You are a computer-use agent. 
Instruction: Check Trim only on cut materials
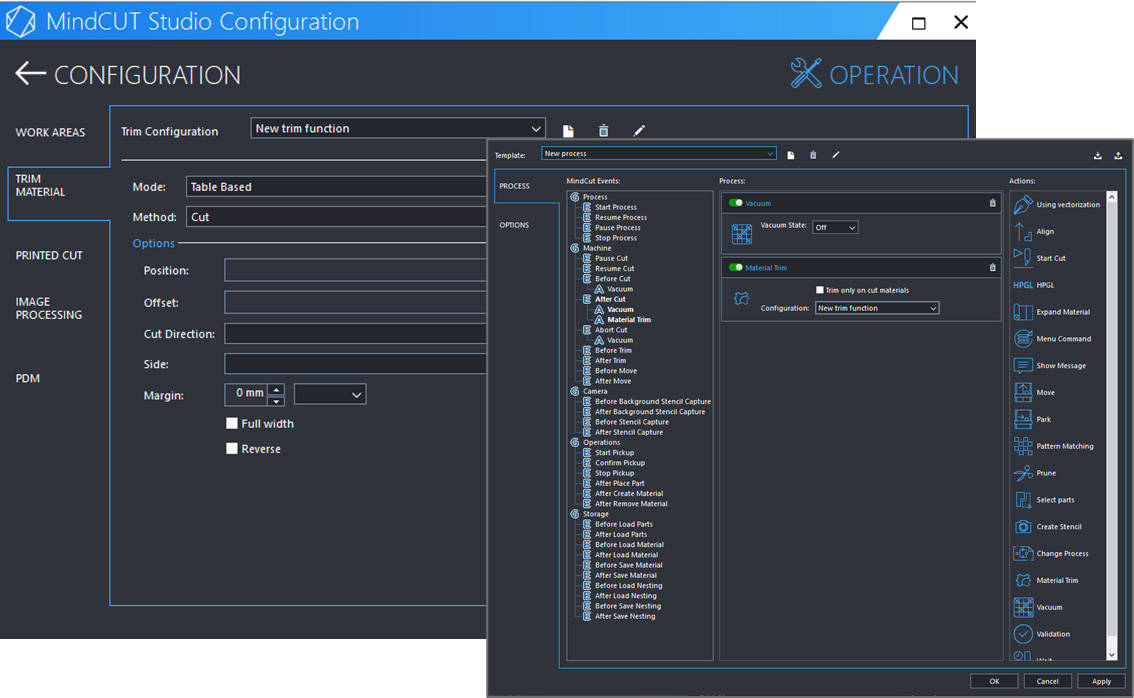tap(819, 290)
